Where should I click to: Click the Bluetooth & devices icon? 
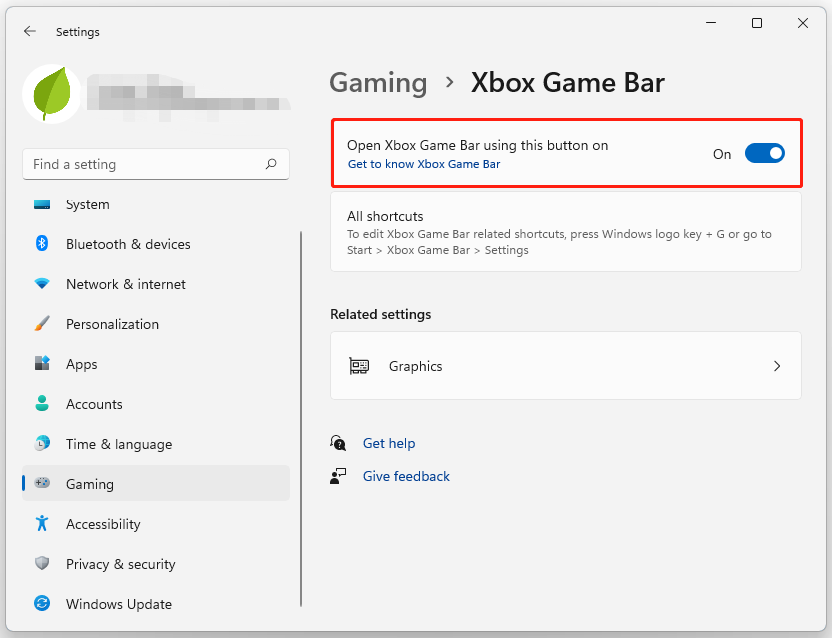coord(42,244)
